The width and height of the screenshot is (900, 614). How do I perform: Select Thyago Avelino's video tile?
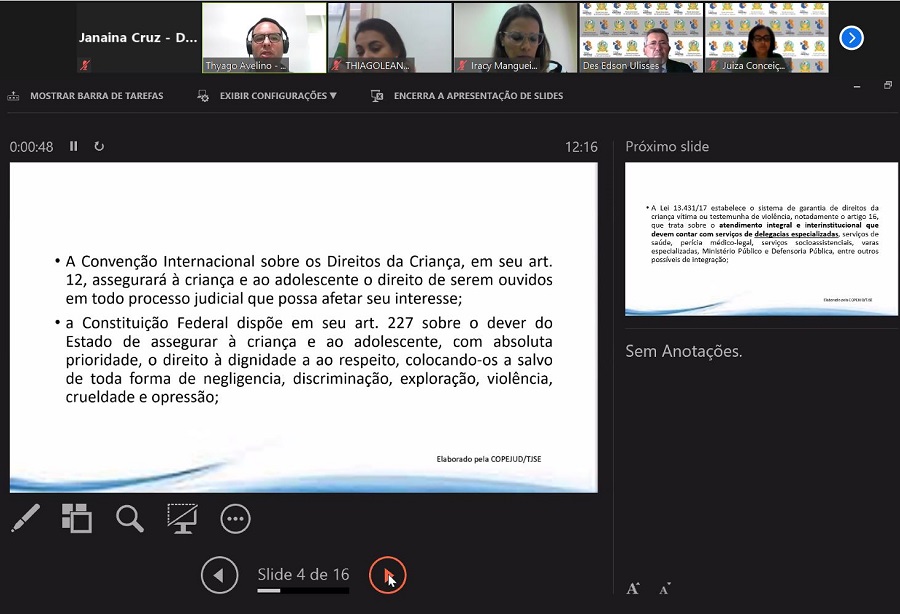click(264, 38)
